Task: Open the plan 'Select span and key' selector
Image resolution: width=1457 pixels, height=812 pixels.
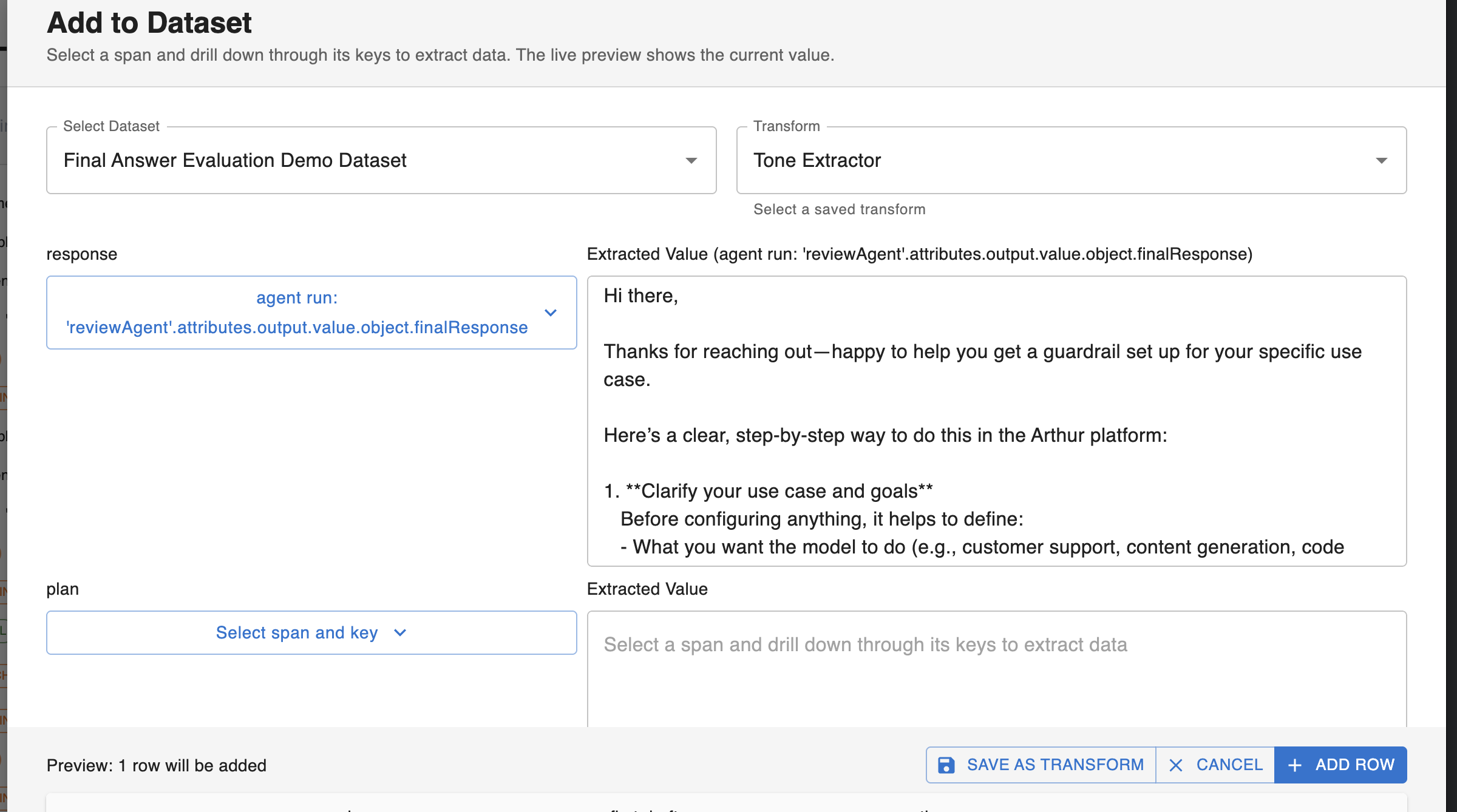Action: (297, 632)
